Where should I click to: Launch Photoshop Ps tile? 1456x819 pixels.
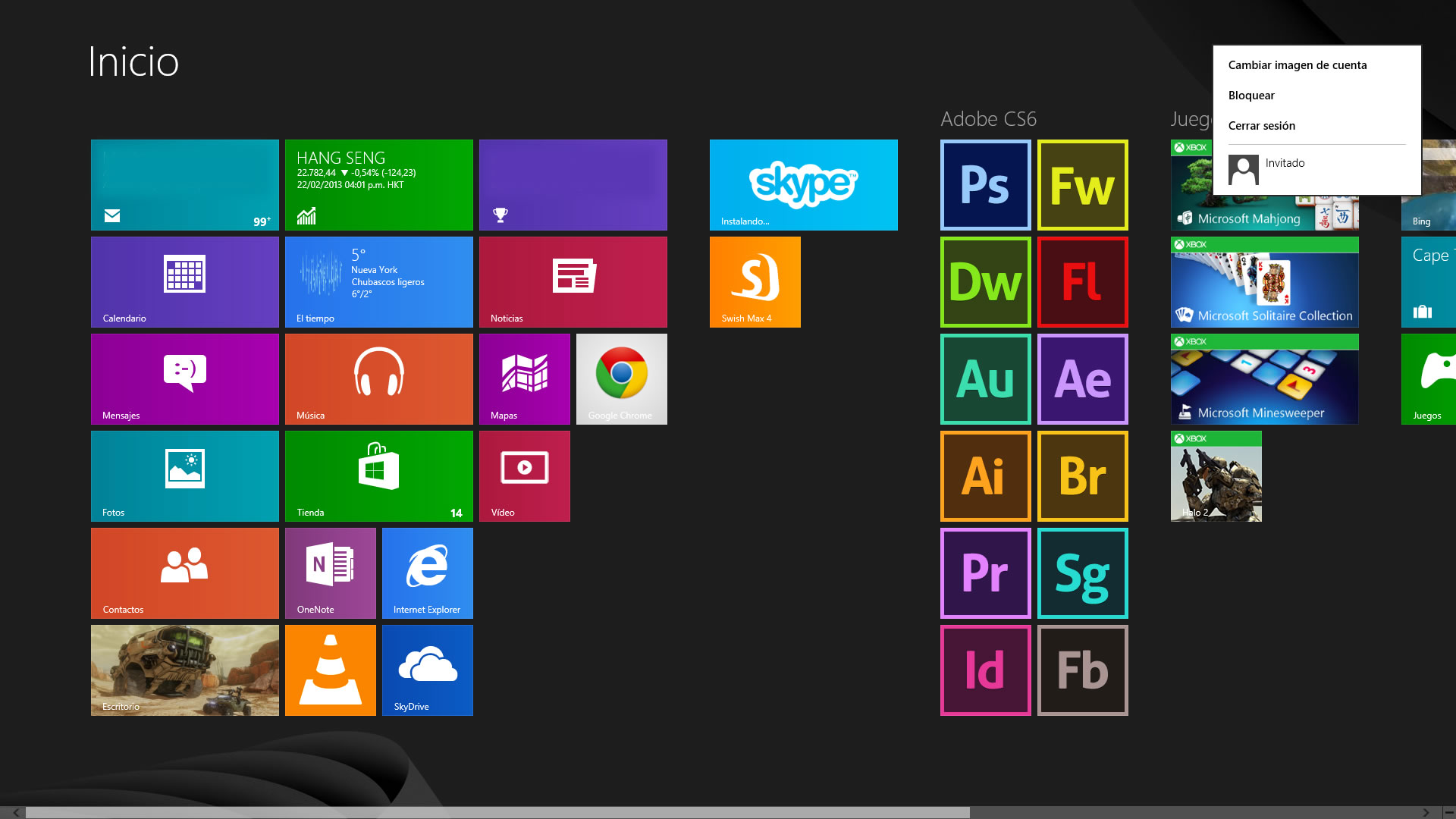(x=986, y=185)
